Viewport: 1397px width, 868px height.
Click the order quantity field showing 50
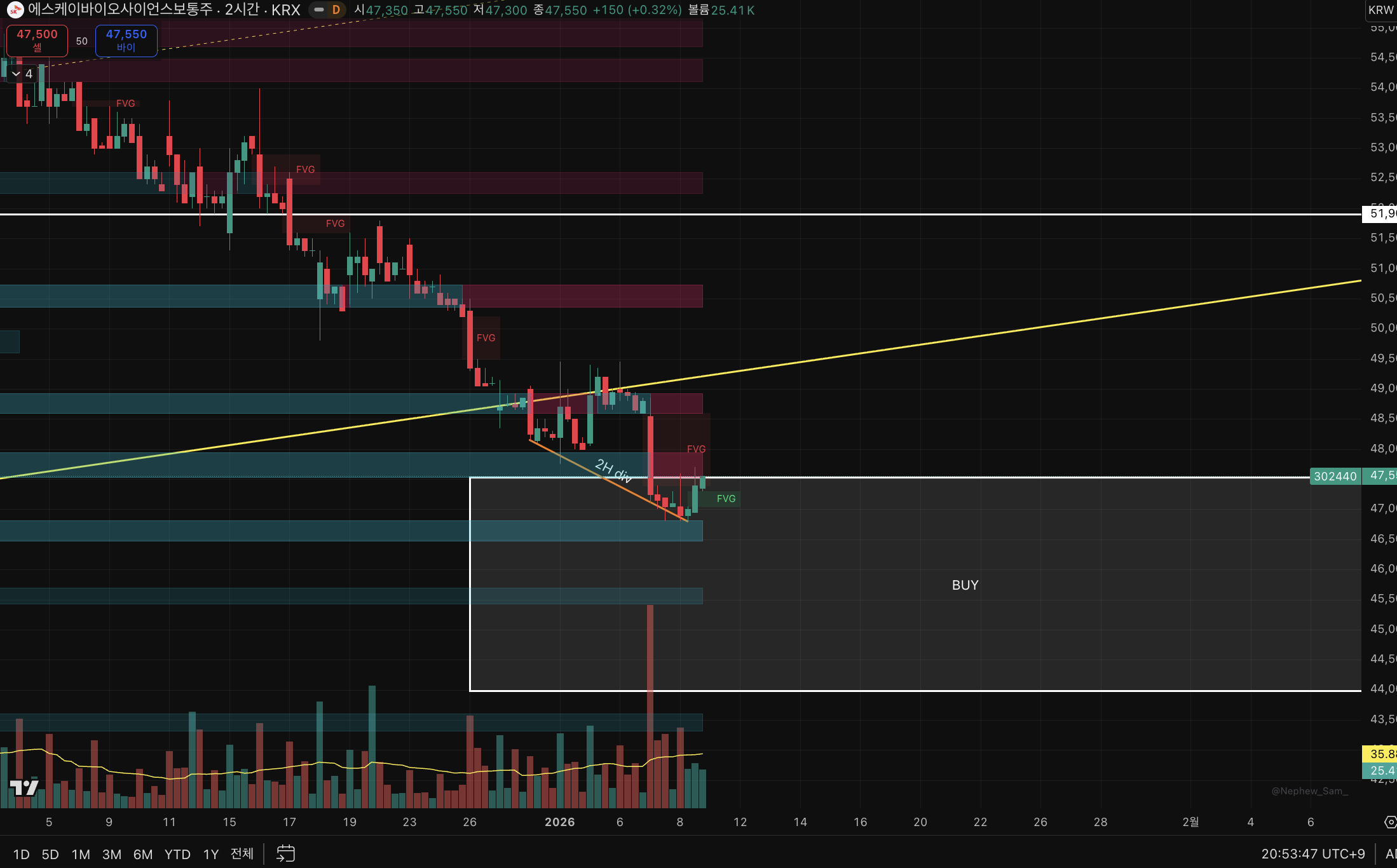click(x=81, y=41)
